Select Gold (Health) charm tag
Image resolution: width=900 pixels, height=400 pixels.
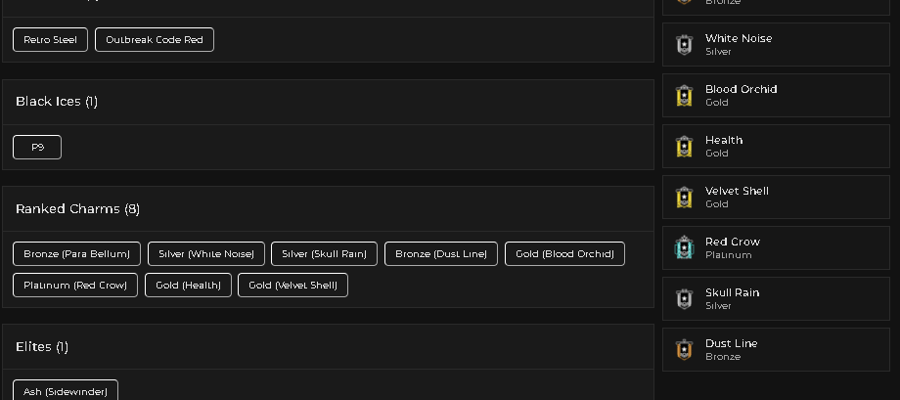[x=188, y=285]
